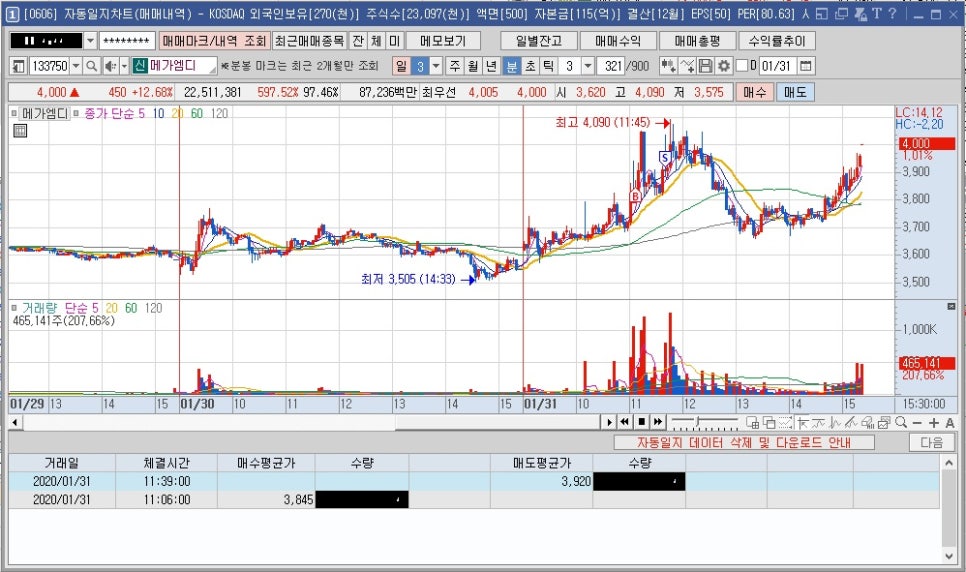Click the stock search magnifier icon
Viewport: 966px width, 572px height.
(91, 66)
